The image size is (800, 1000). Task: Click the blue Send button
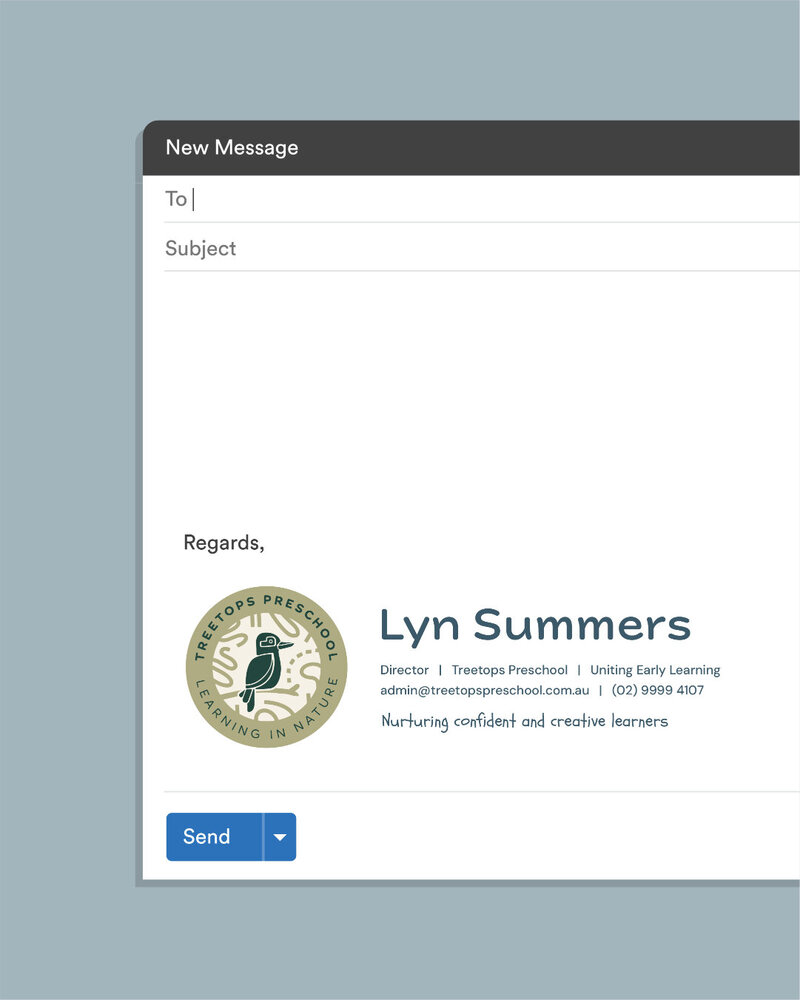pos(214,836)
